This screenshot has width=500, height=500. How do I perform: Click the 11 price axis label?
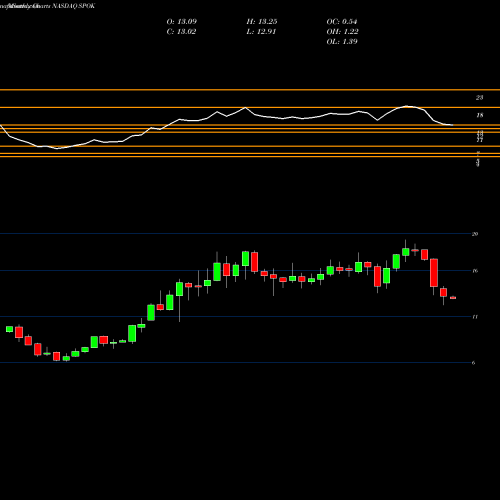pyautogui.click(x=475, y=317)
